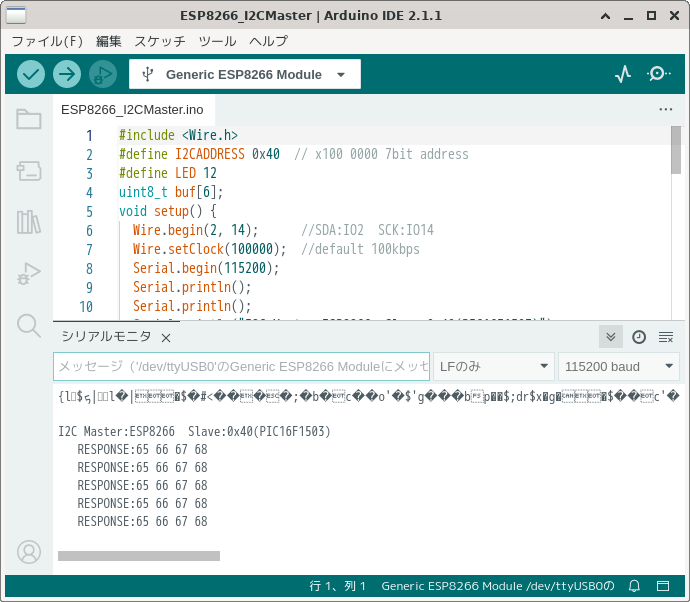Open the Sketchbook folder icon in sidebar

pos(29,119)
